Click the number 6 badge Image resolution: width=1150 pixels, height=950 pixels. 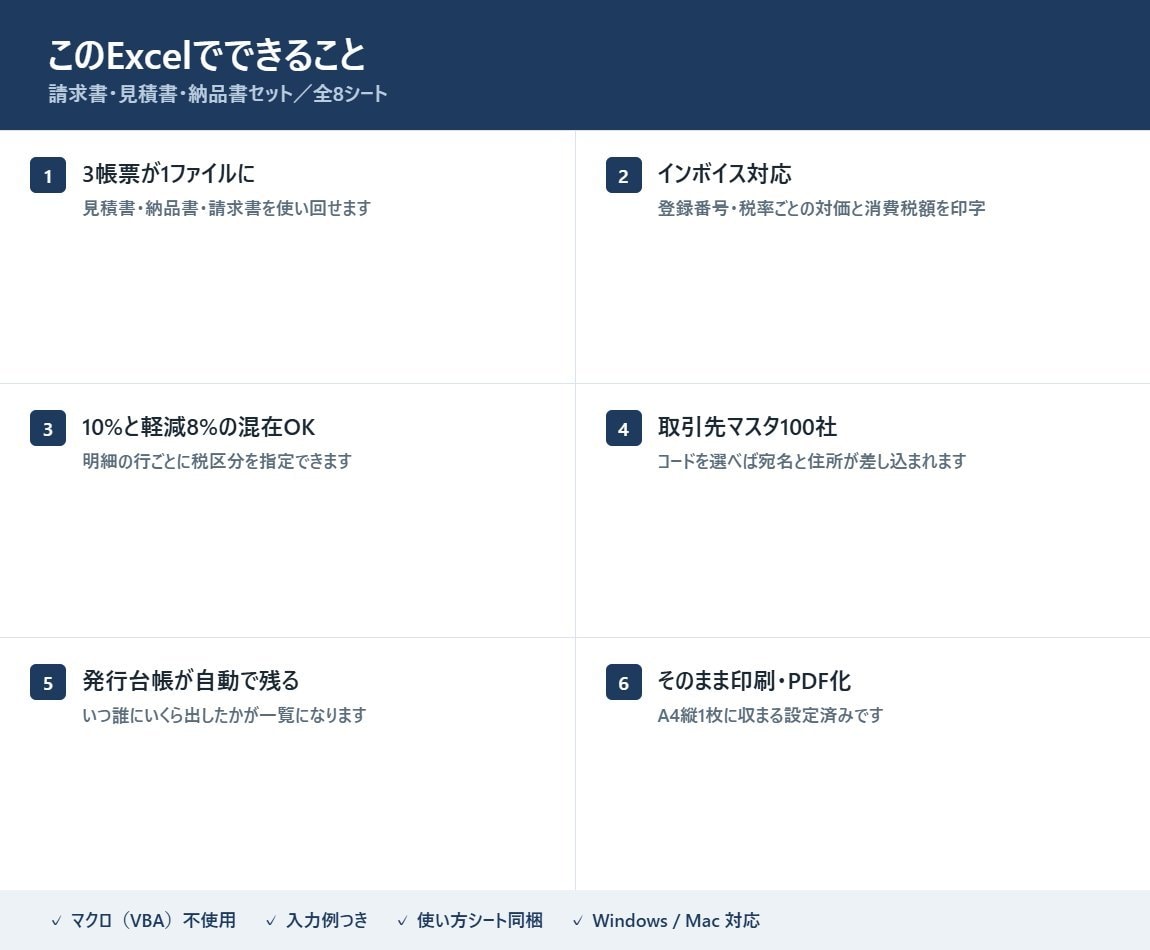(x=623, y=682)
